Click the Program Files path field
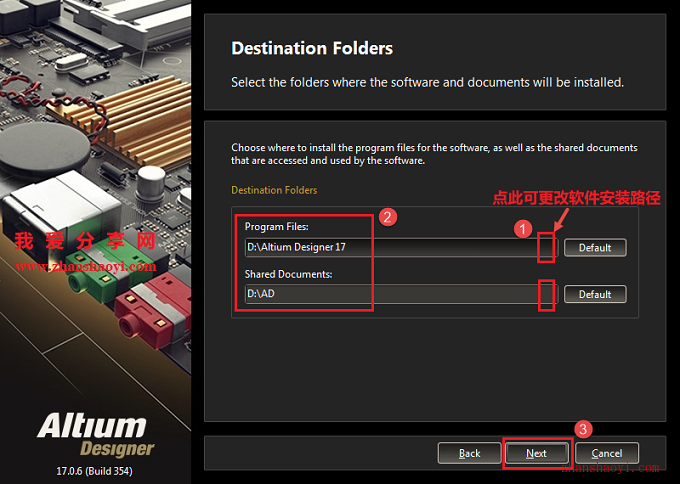 coord(401,247)
